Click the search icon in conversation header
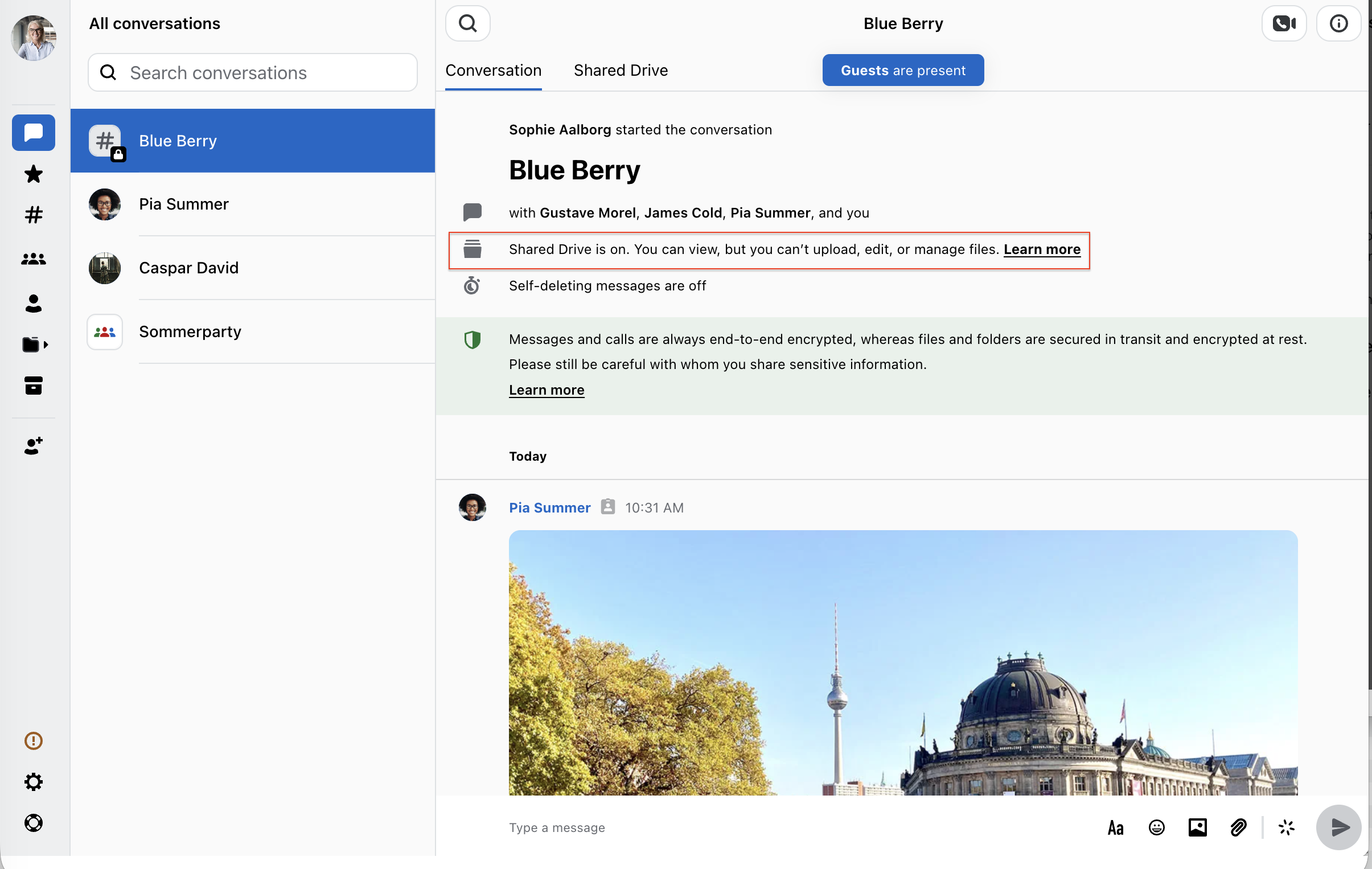This screenshot has width=1372, height=869. 468,23
